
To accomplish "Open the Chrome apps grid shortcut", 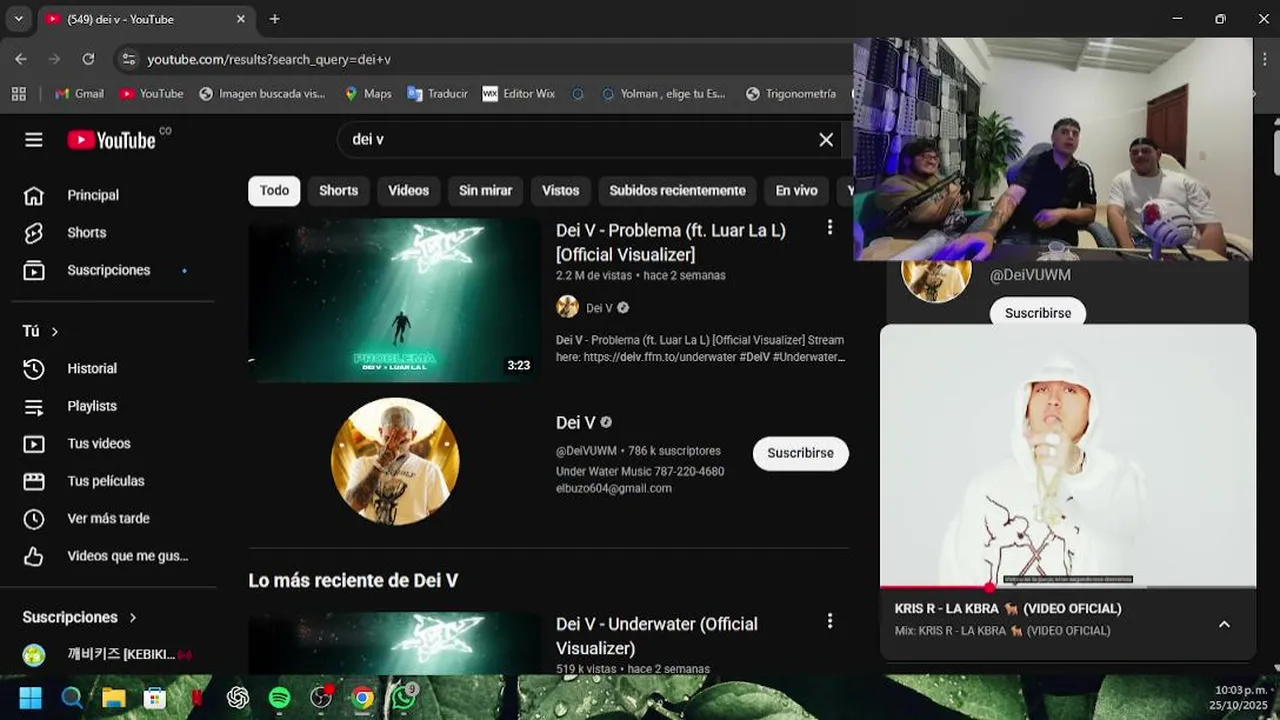I will [x=18, y=93].
